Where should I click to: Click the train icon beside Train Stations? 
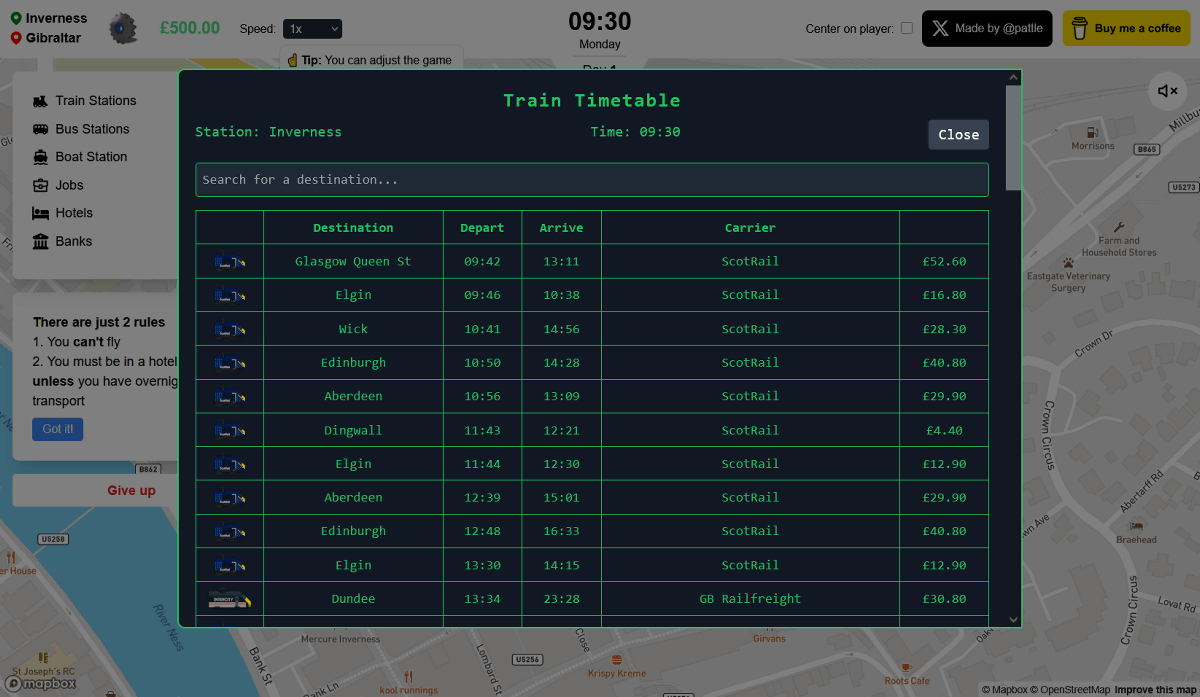[40, 101]
